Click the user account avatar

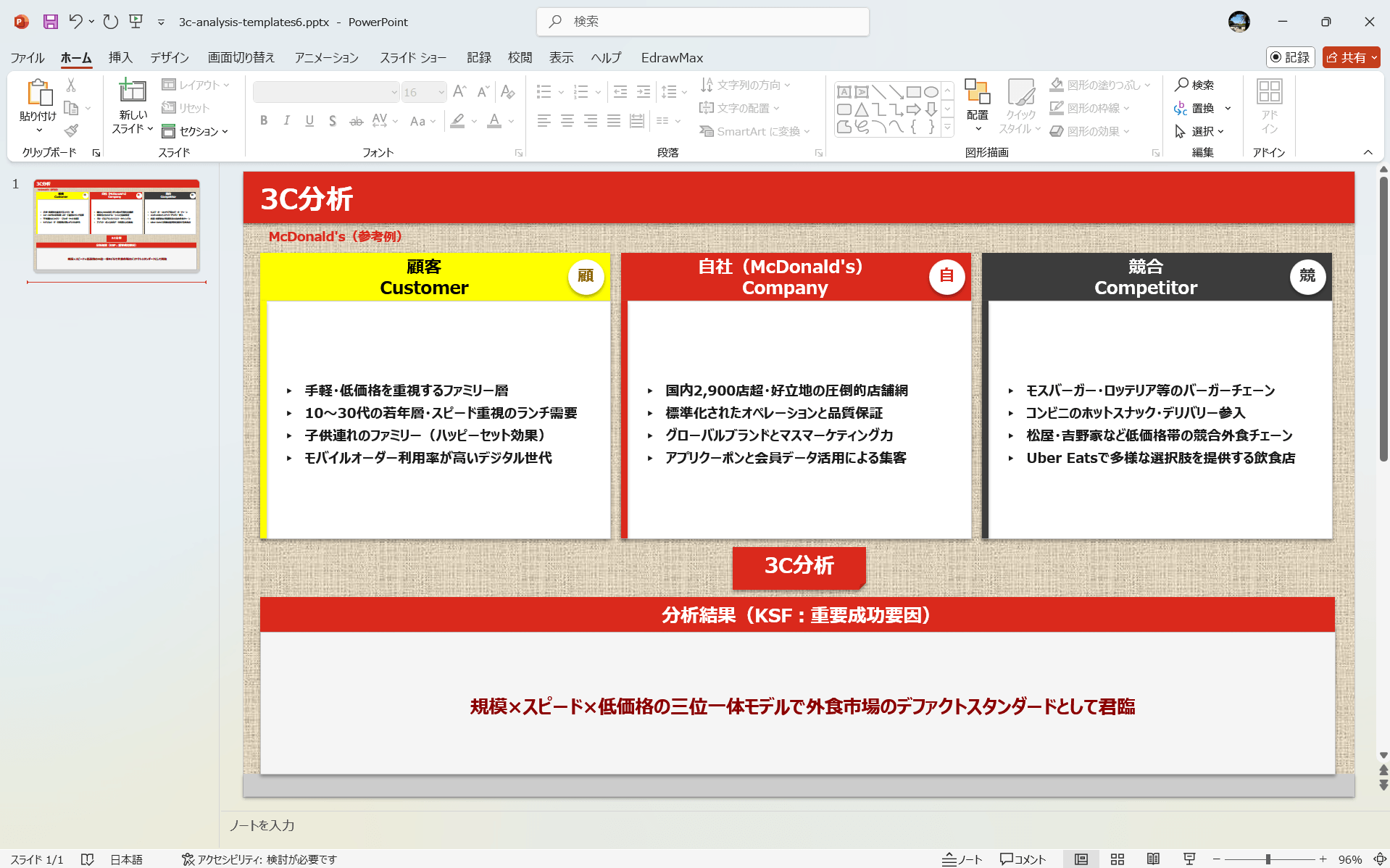[1239, 22]
